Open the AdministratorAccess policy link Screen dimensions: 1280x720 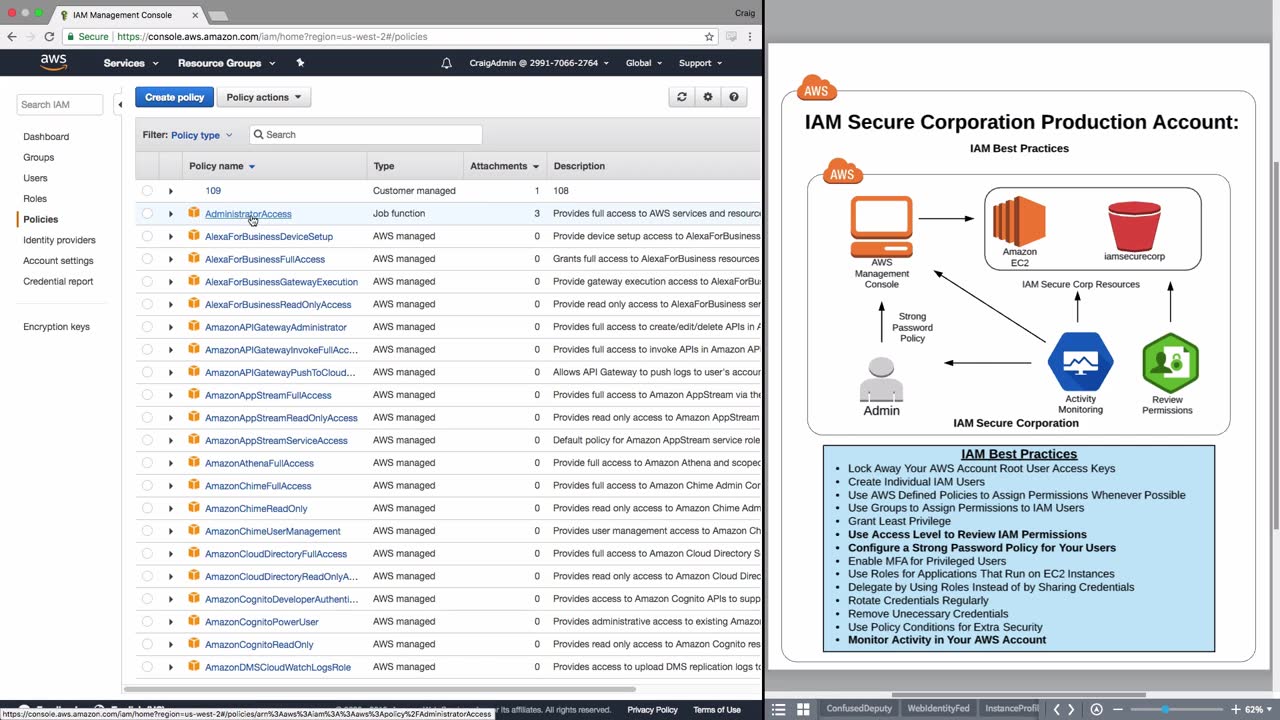pyautogui.click(x=248, y=214)
